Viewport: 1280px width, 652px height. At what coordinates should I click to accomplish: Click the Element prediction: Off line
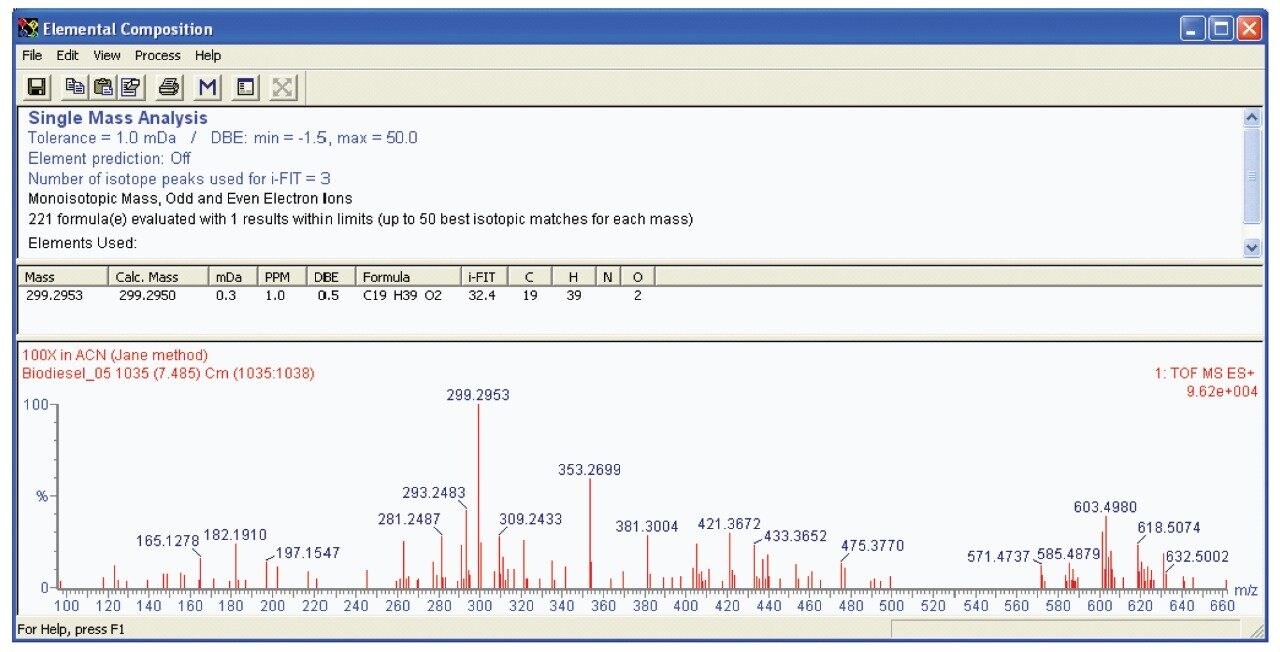pyautogui.click(x=109, y=158)
